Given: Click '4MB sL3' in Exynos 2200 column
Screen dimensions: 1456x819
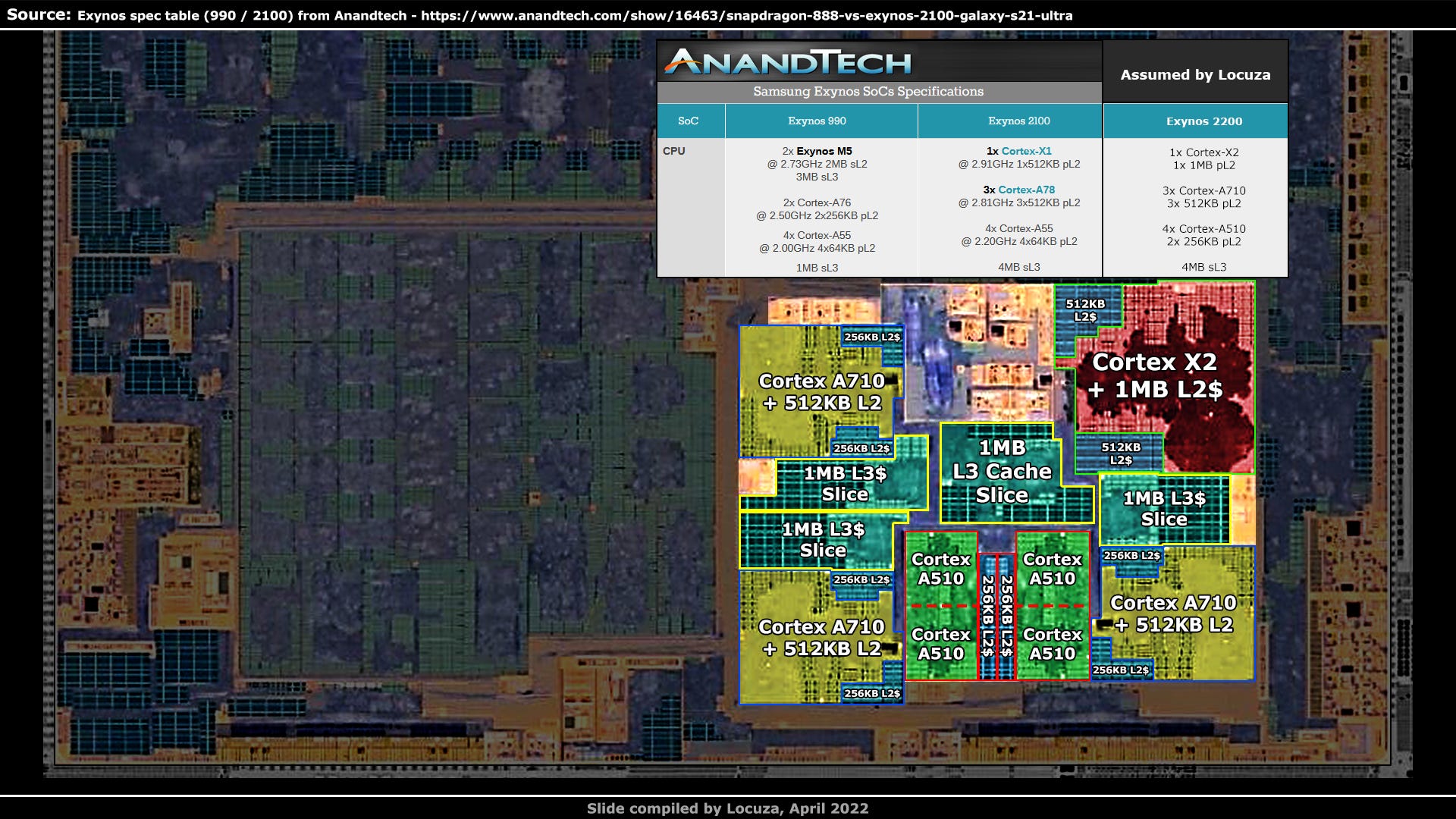Looking at the screenshot, I should (1203, 267).
